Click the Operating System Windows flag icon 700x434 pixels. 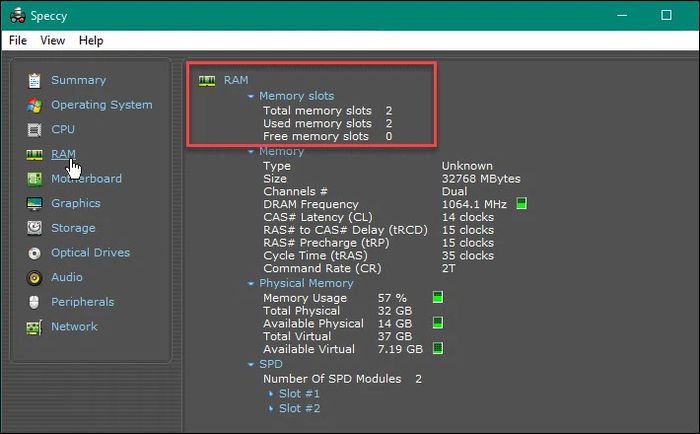[34, 105]
